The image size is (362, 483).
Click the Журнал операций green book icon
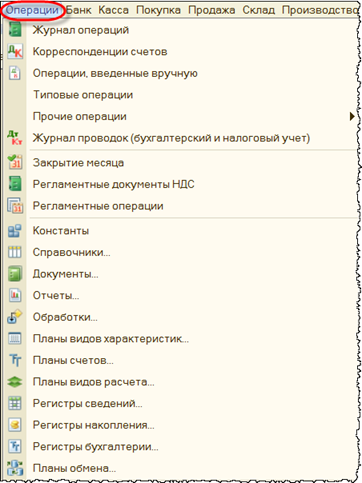[x=15, y=30]
